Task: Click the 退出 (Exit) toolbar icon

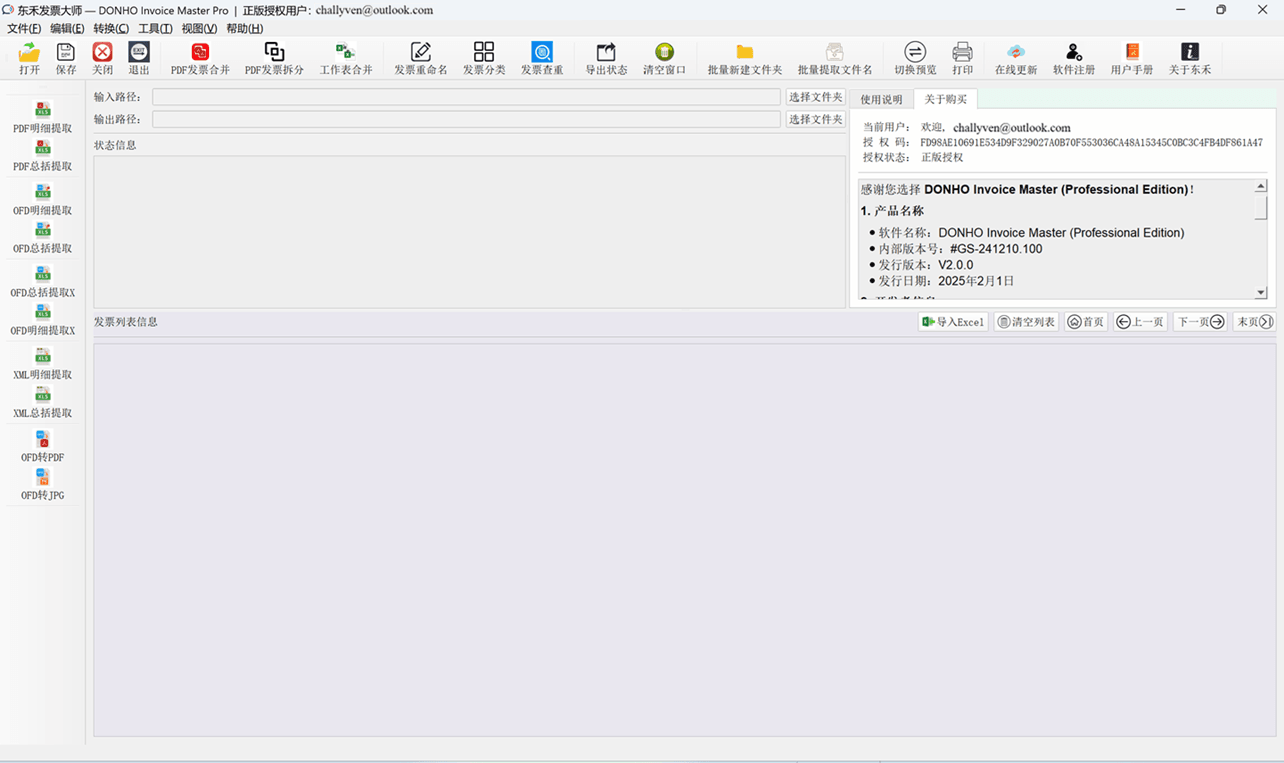Action: (139, 59)
